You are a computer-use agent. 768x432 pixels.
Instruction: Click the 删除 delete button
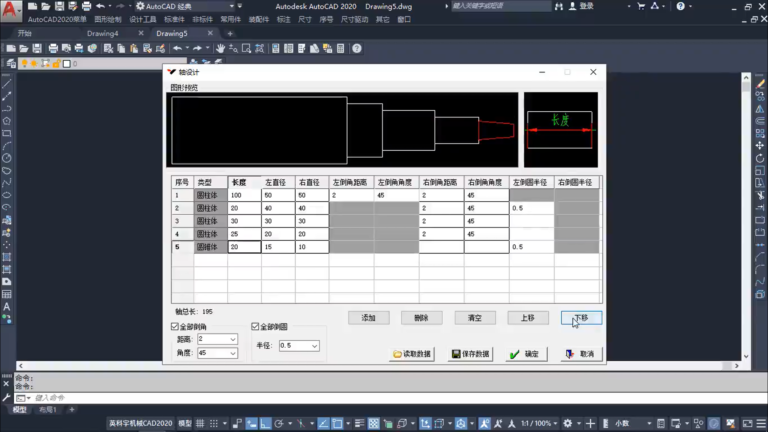tap(421, 318)
